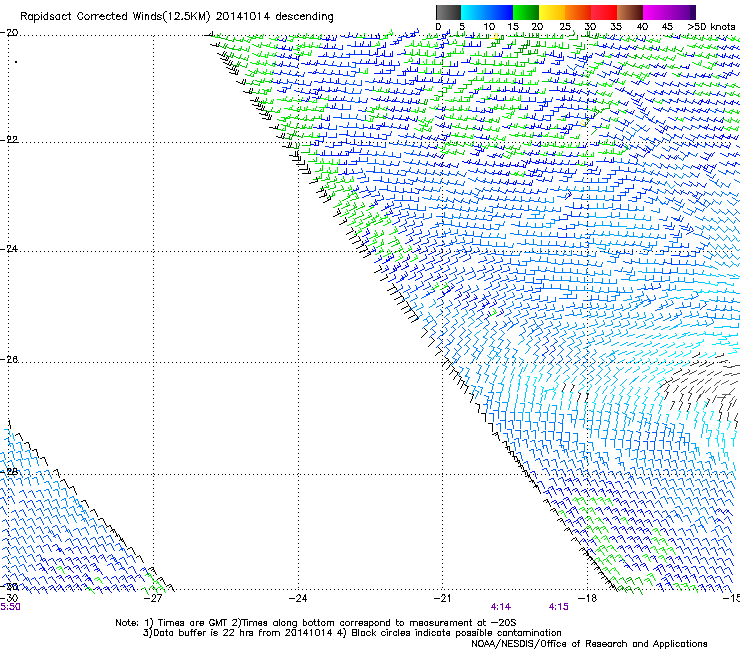The width and height of the screenshot is (740, 650).
Task: Click the dark purple 45-50 knots legend swatch
Action: tap(682, 12)
